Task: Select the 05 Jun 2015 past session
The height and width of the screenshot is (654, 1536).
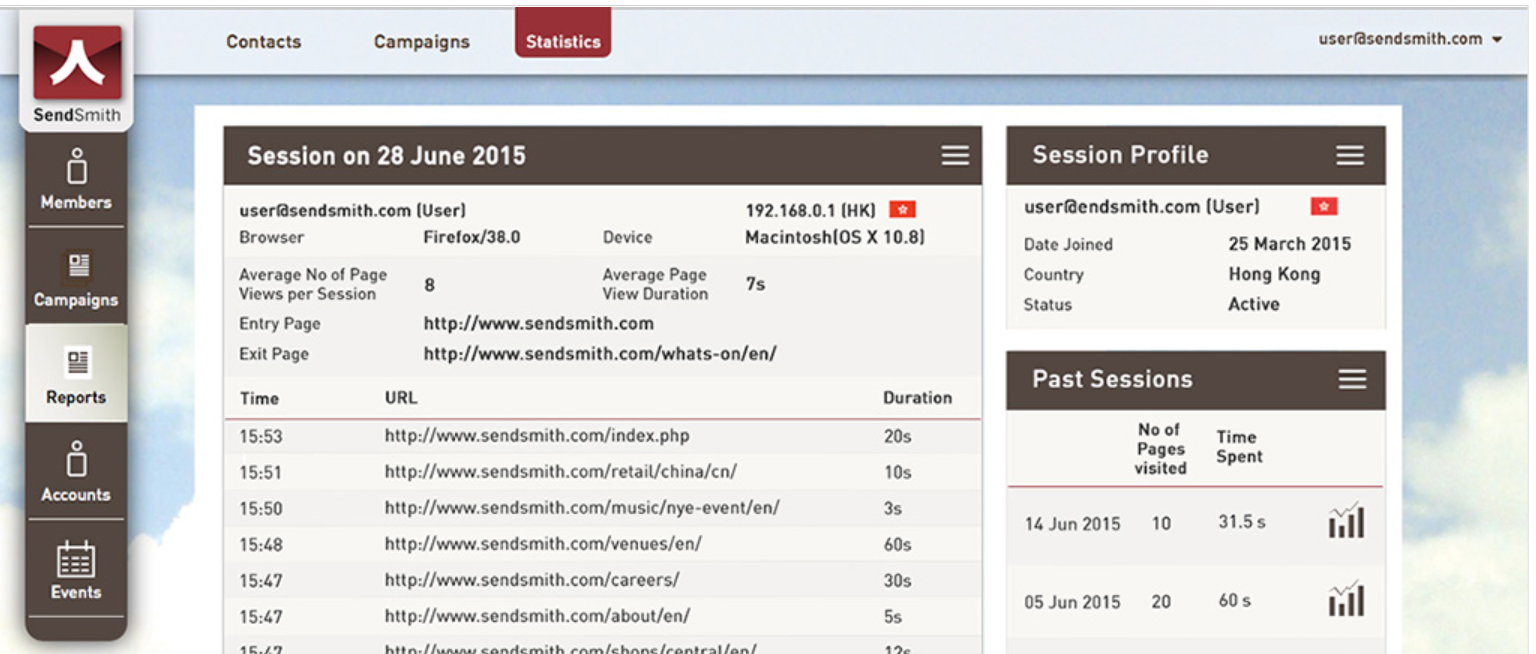Action: tap(1196, 602)
